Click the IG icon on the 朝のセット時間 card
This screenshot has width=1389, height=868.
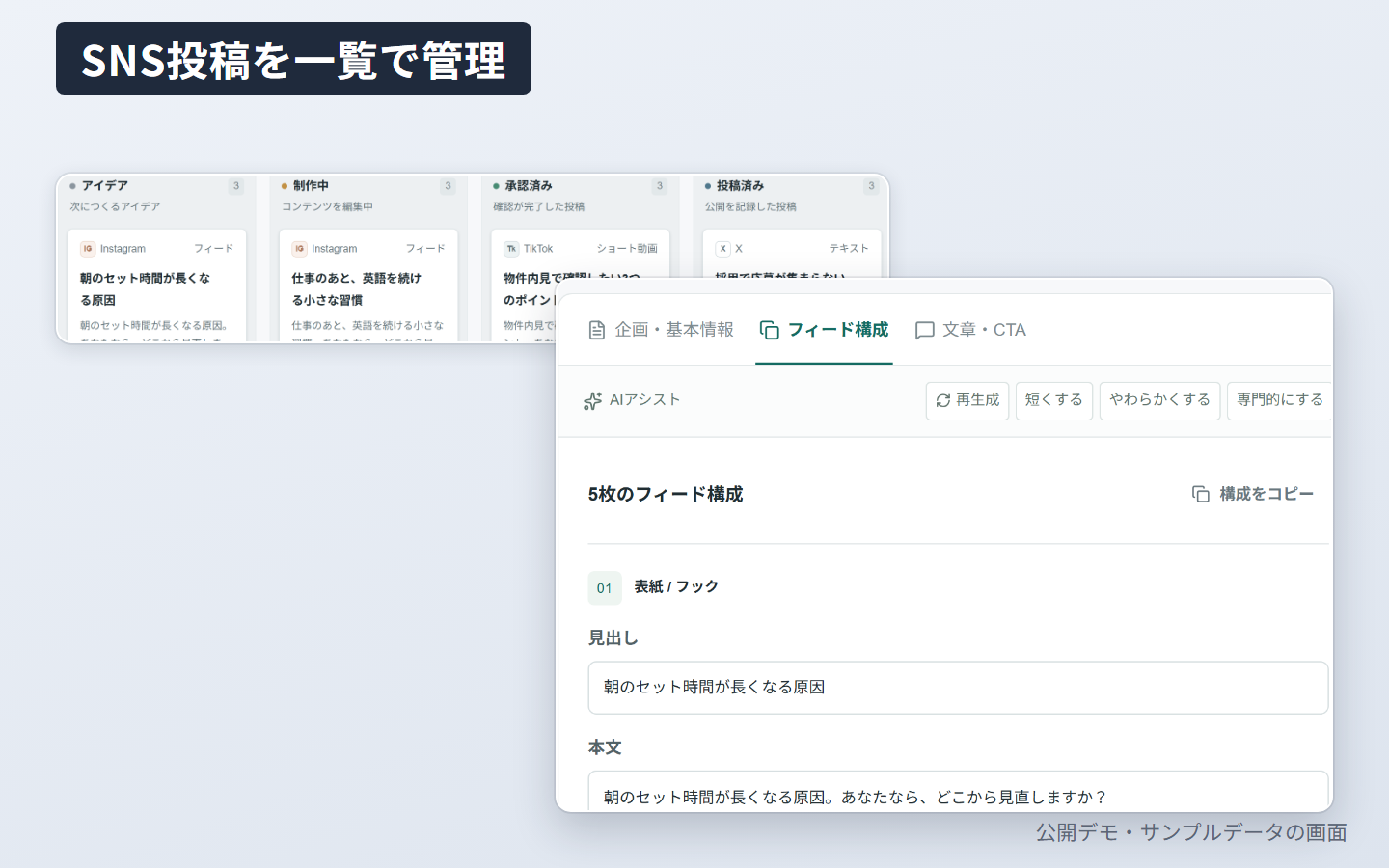(x=88, y=249)
